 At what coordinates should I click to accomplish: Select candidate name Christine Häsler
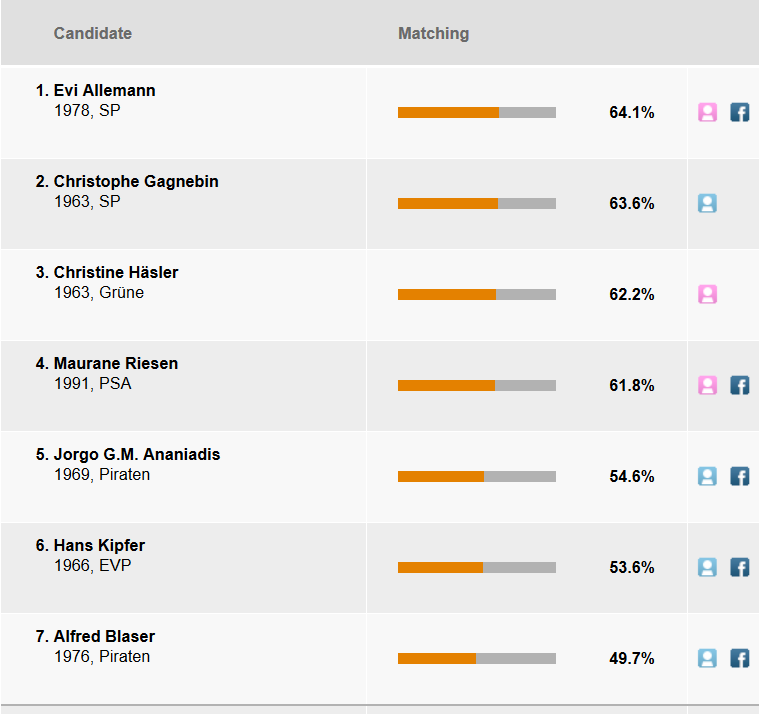(116, 273)
